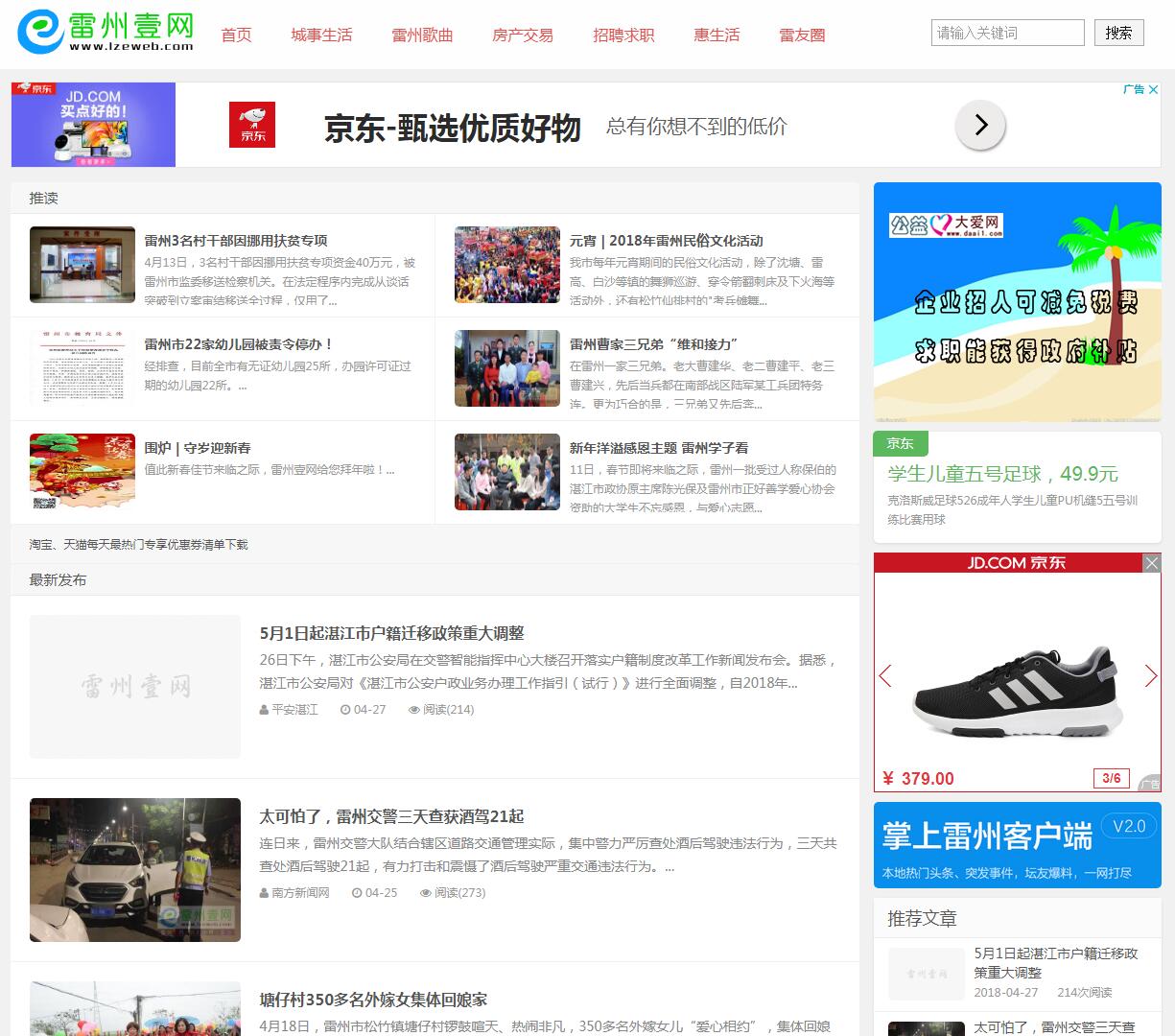Click the date 04-25 clock entry
Image resolution: width=1175 pixels, height=1036 pixels.
(374, 893)
